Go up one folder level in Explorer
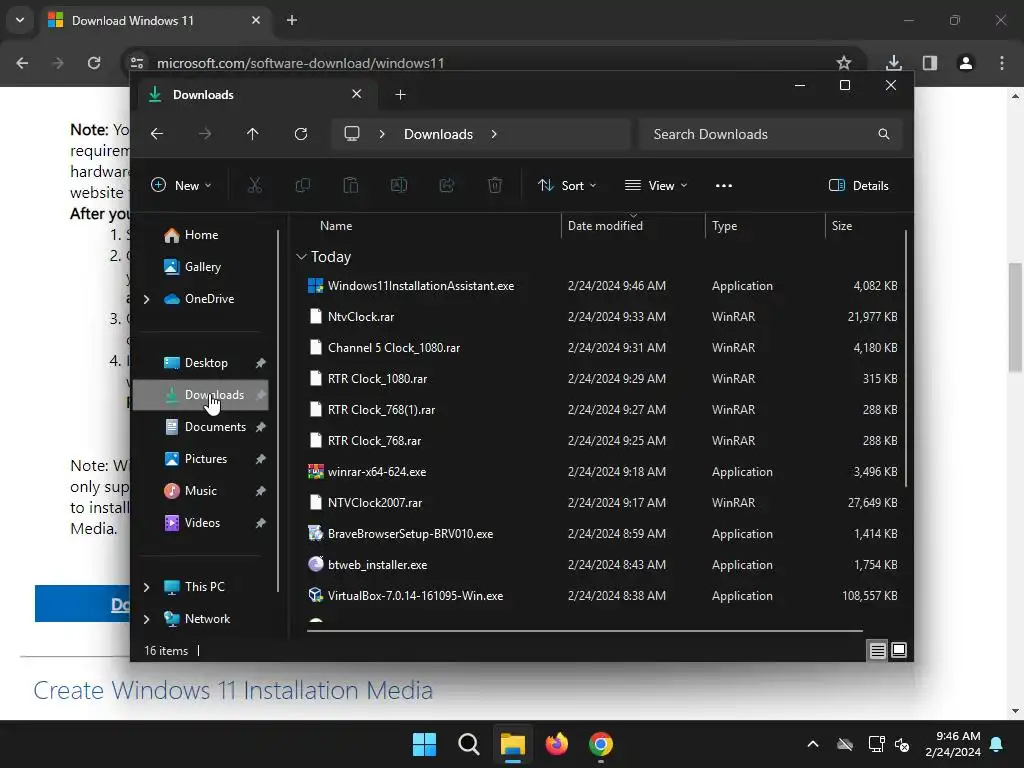1024x768 pixels. pos(253,134)
